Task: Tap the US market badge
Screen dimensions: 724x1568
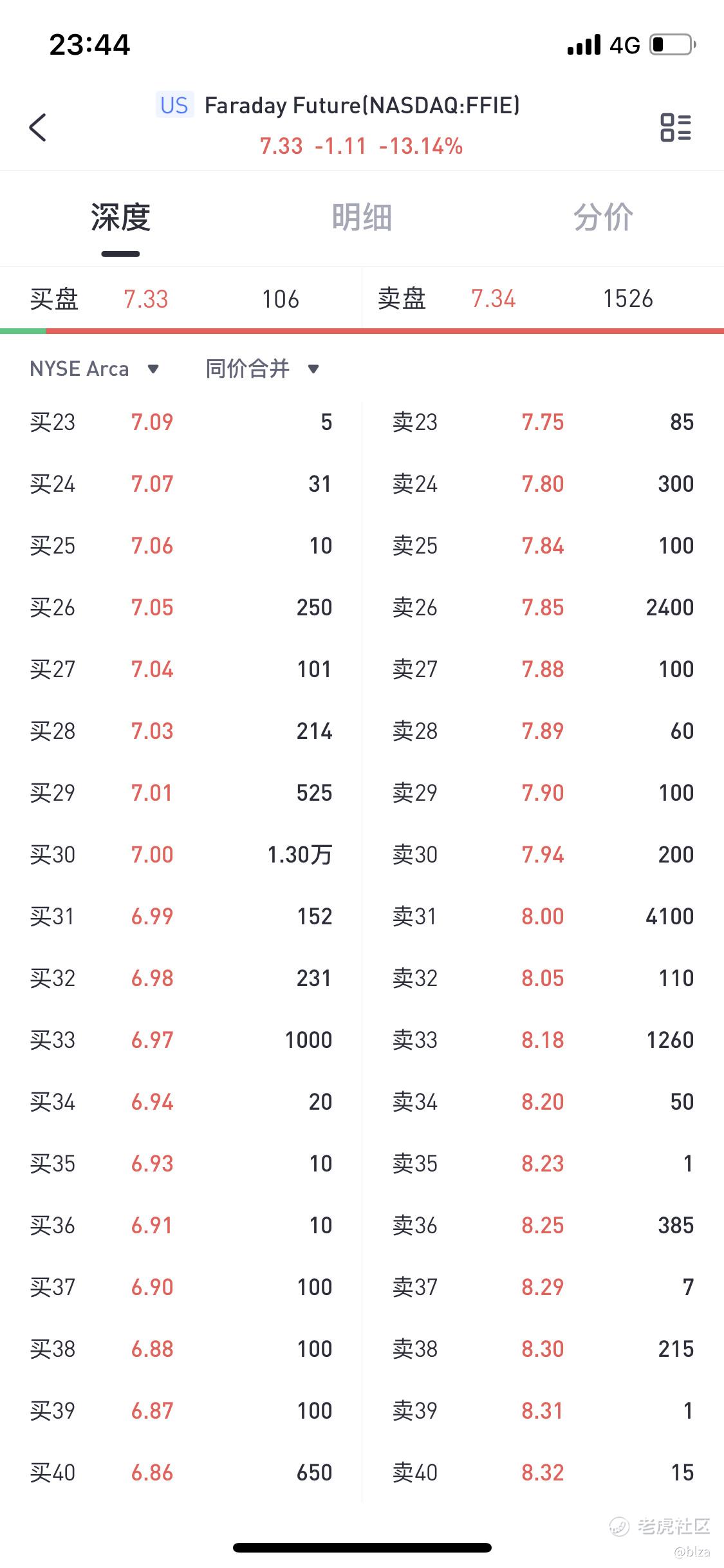Action: click(174, 105)
